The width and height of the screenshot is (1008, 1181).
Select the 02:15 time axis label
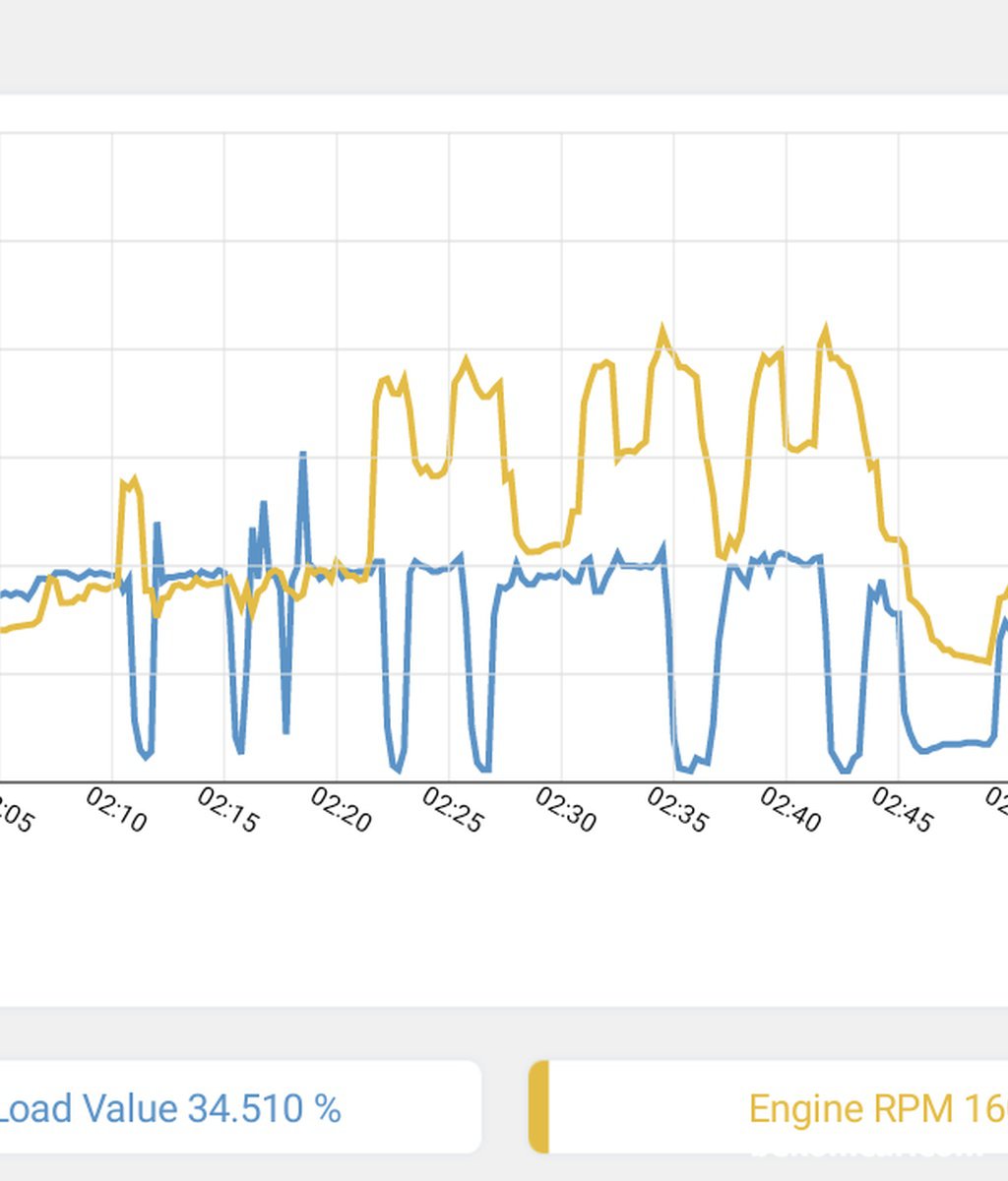tap(227, 810)
